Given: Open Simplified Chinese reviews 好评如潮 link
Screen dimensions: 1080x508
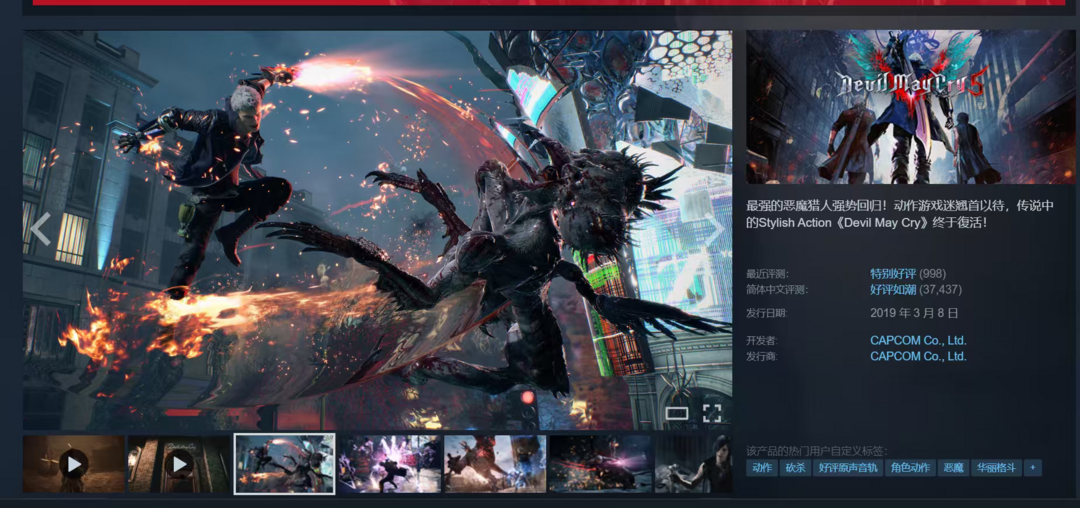Looking at the screenshot, I should click(893, 290).
